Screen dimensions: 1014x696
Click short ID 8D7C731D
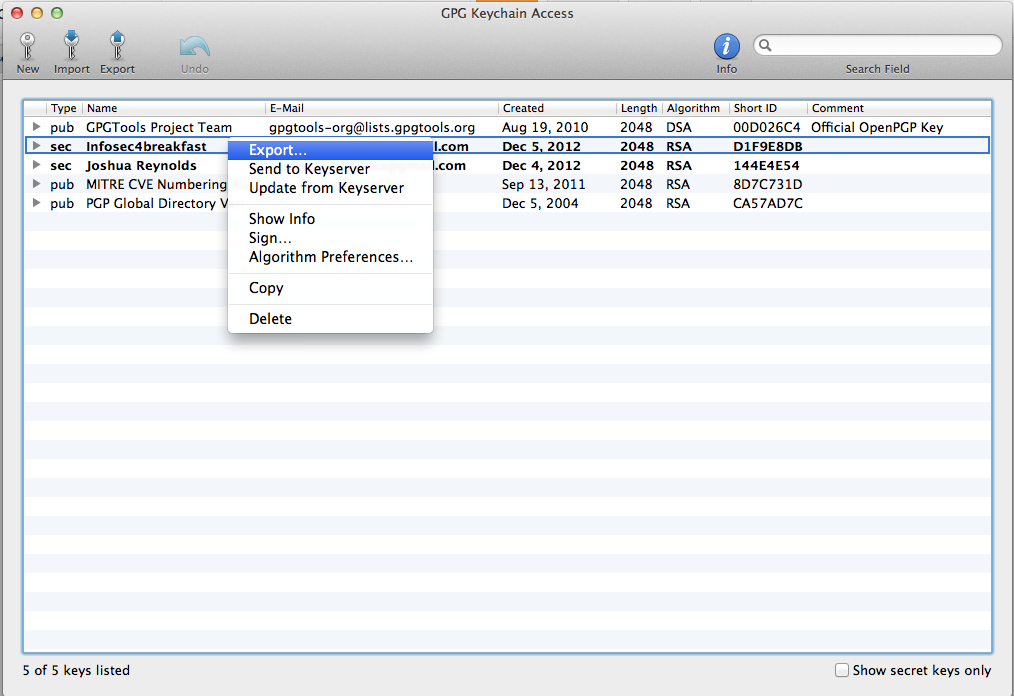click(x=768, y=184)
